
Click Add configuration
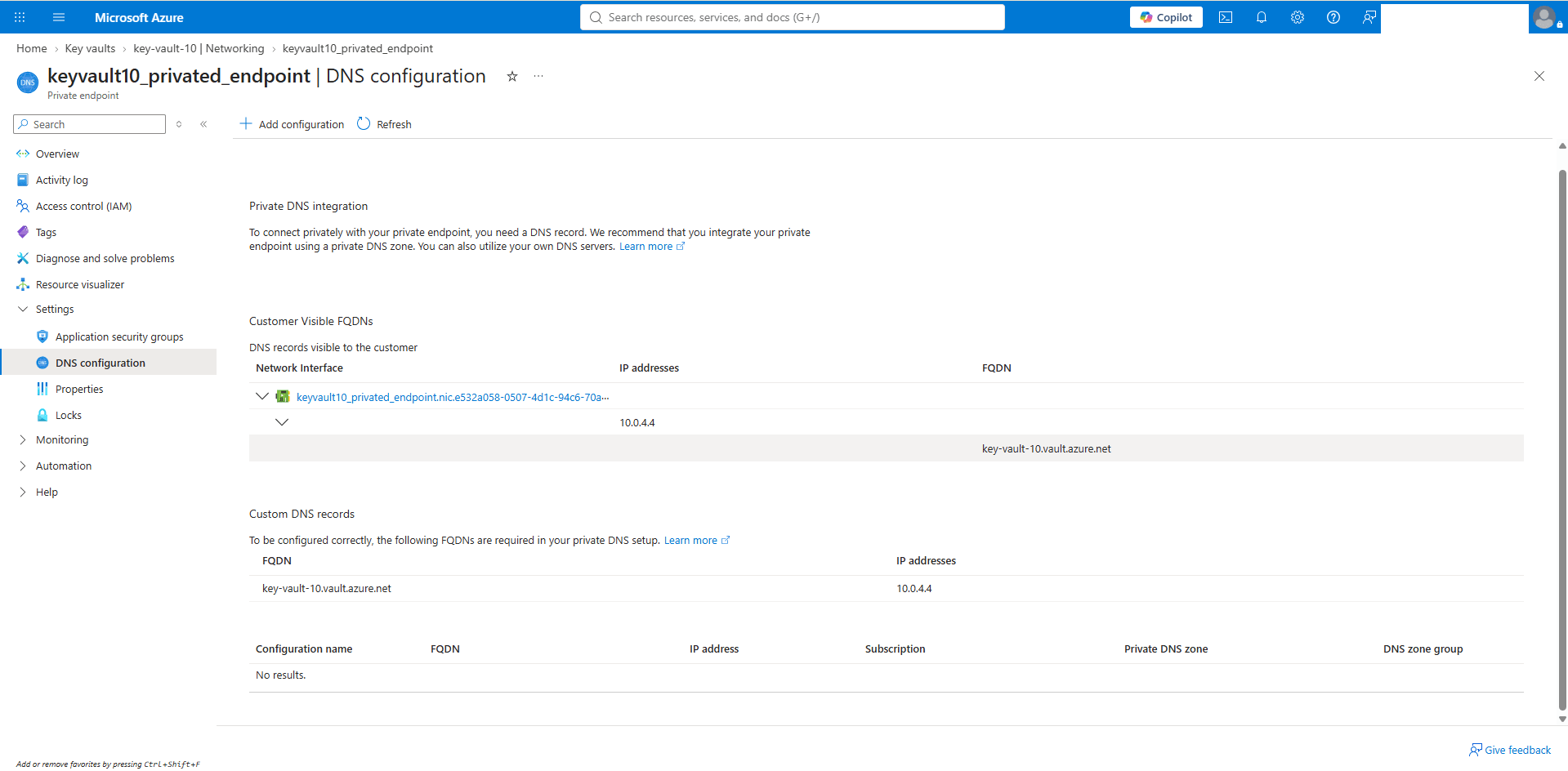292,124
